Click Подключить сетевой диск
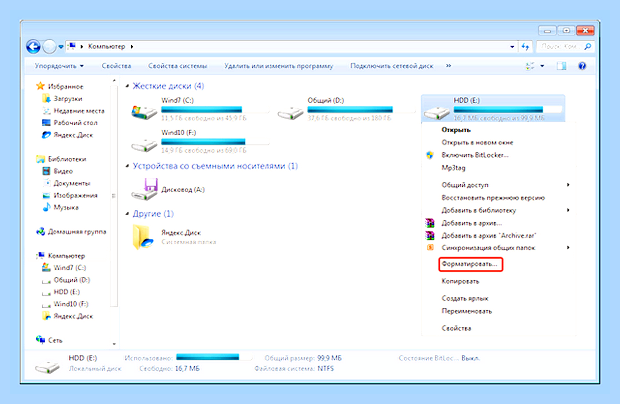 [392, 66]
